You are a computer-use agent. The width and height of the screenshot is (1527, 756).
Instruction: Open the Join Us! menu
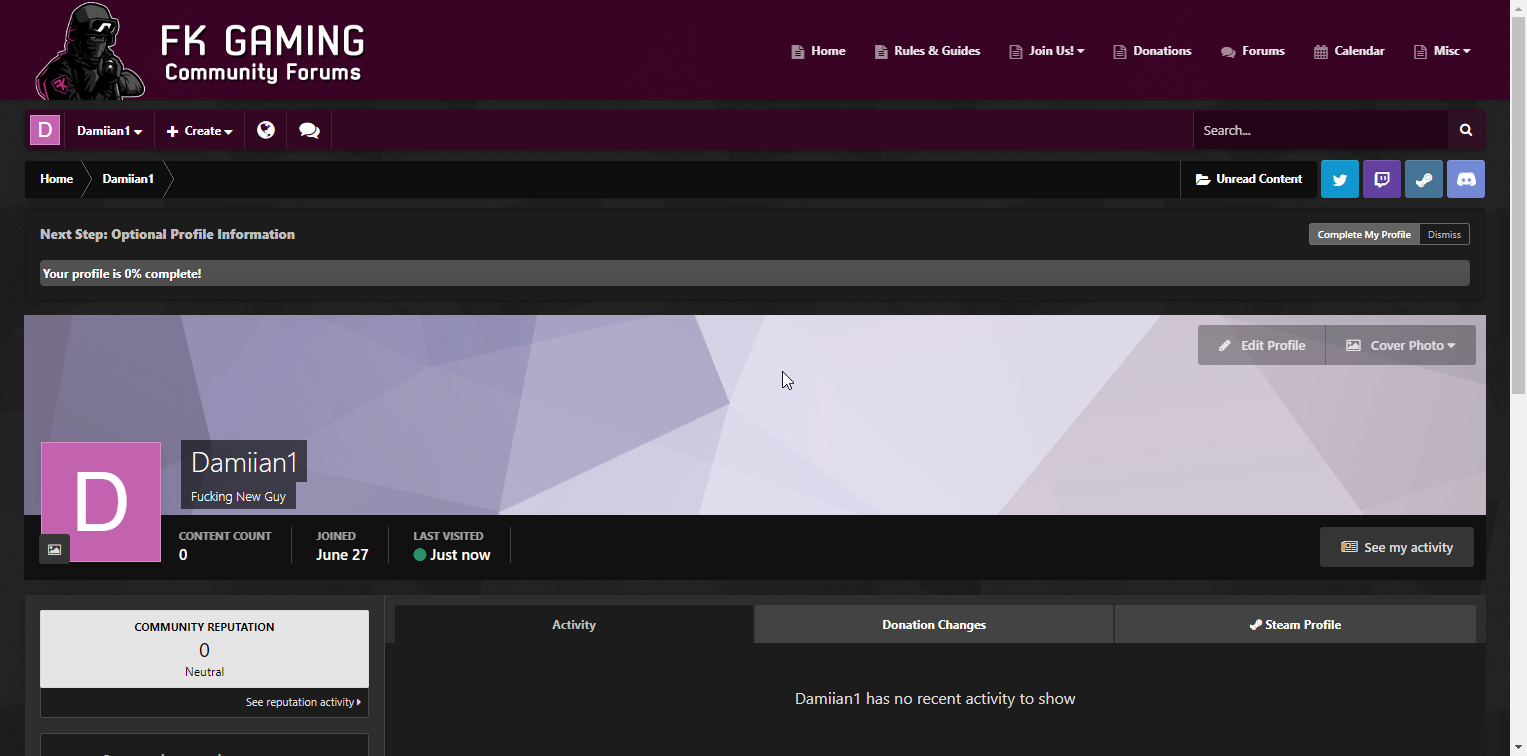1047,51
